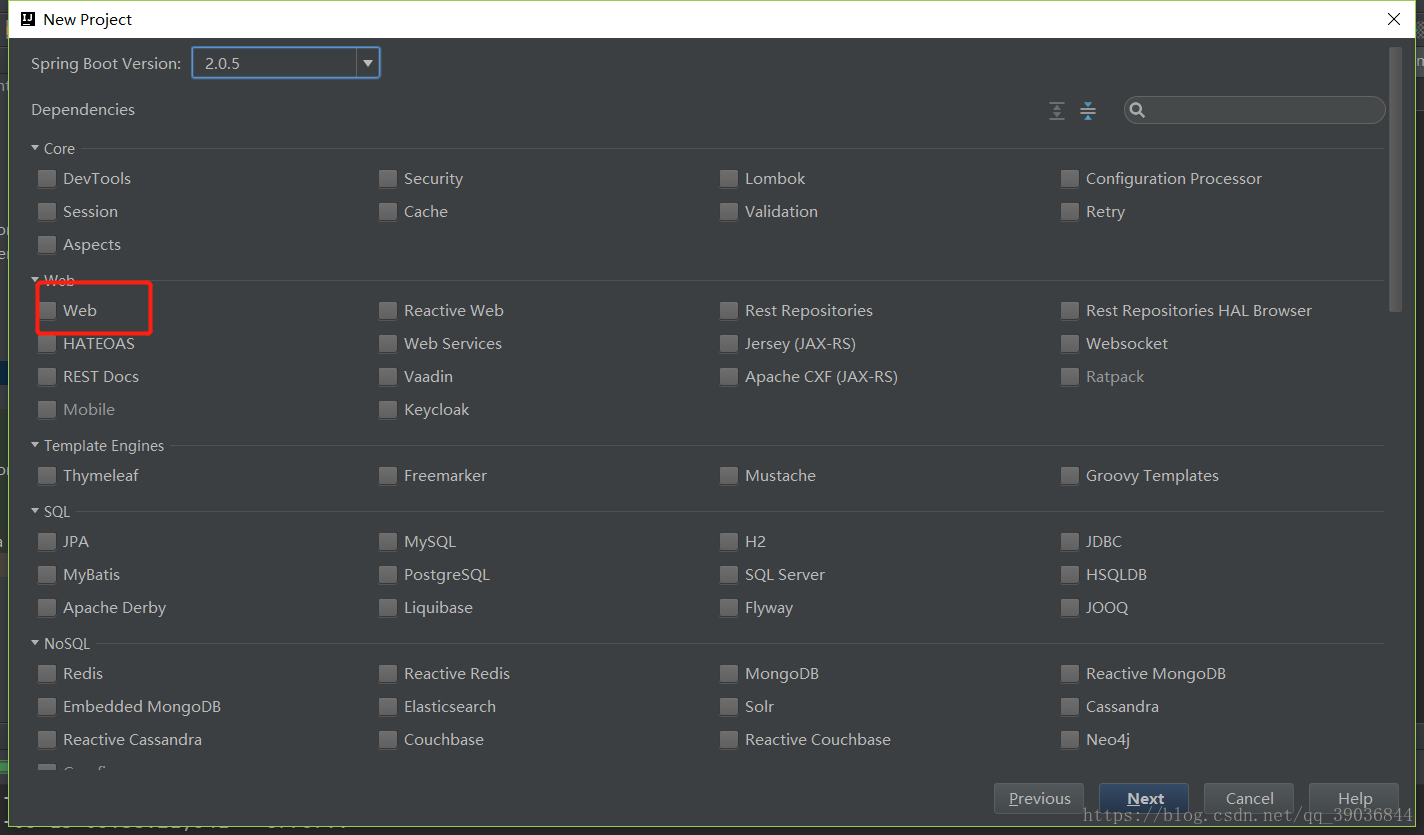Screen dimensions: 1424x835
Task: Check the Vaadin checkbox
Action: [x=388, y=377]
